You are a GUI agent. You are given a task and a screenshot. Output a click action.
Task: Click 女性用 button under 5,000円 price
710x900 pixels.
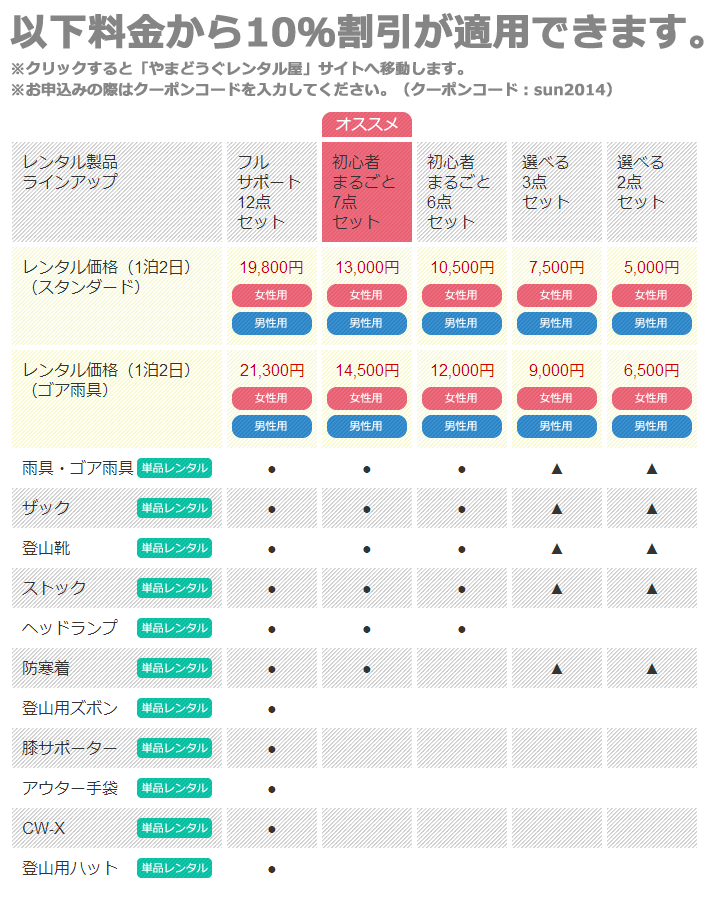click(651, 295)
